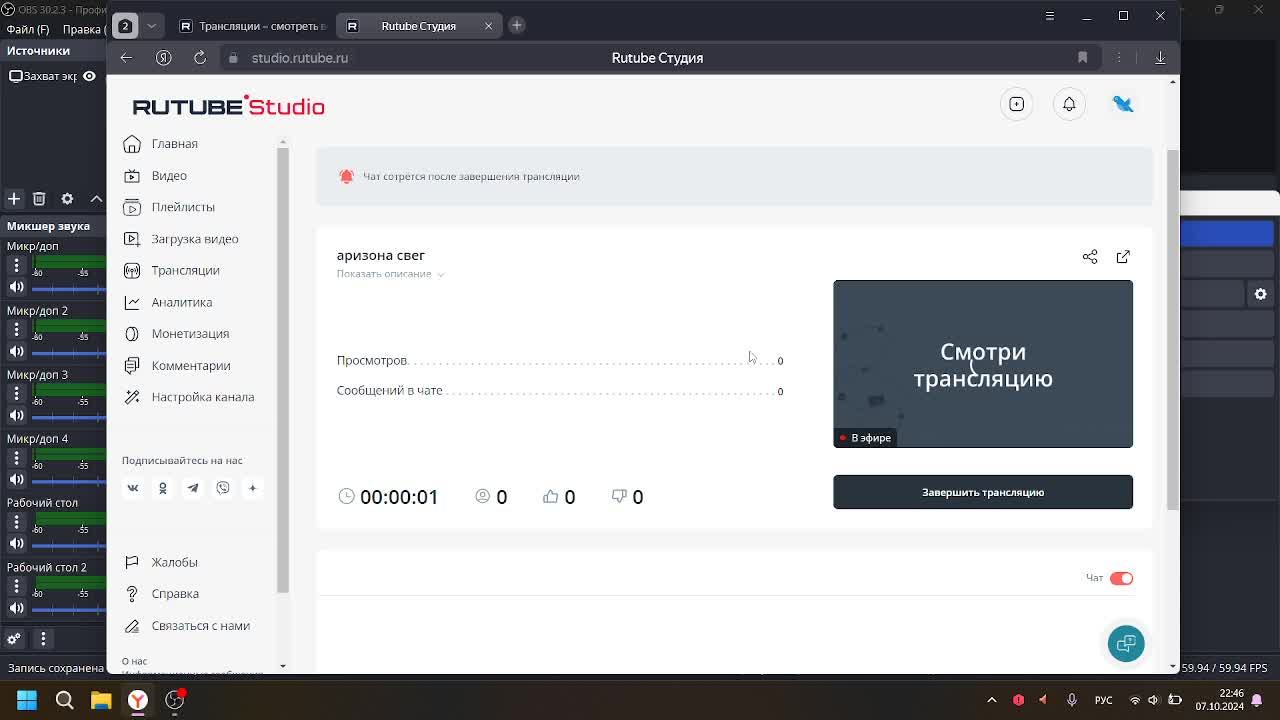
Task: Mute Микр/доп channel in OBS mixer
Action: pyautogui.click(x=16, y=287)
